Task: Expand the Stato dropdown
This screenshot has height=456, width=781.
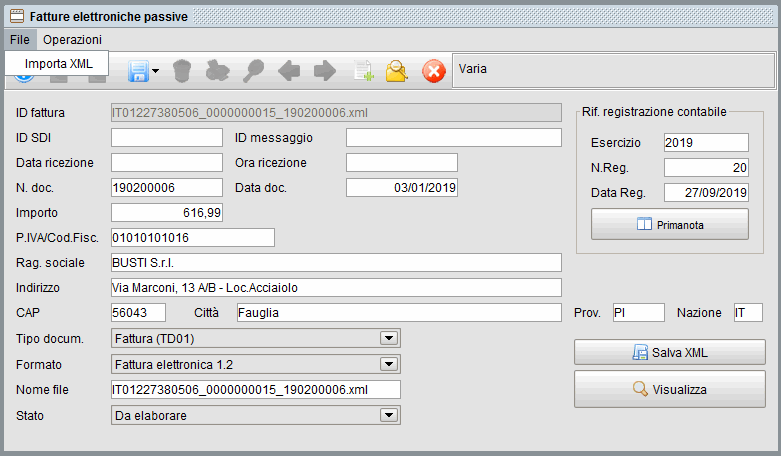Action: tap(389, 415)
